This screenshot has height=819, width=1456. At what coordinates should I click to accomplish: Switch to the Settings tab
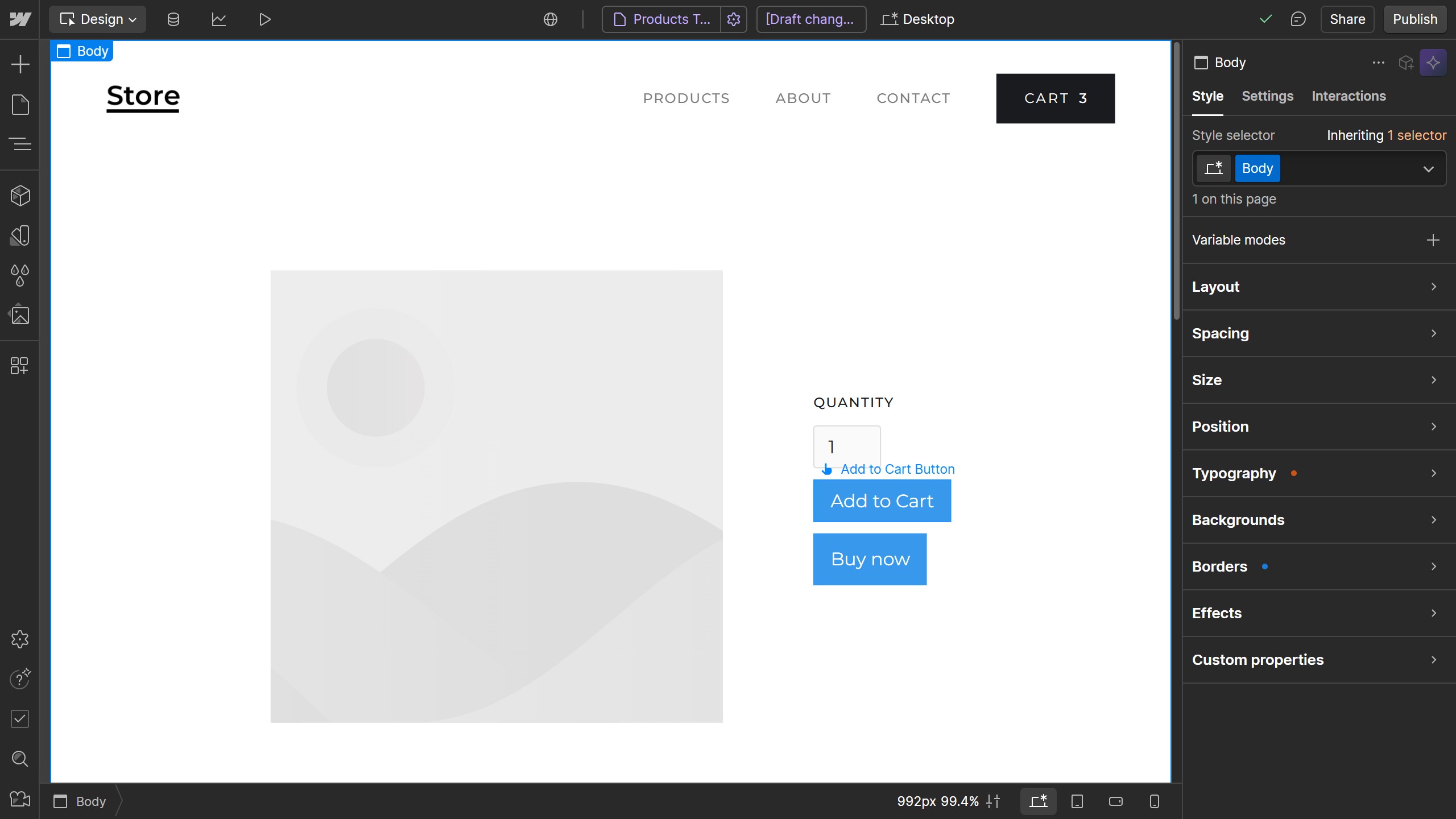pyautogui.click(x=1268, y=96)
